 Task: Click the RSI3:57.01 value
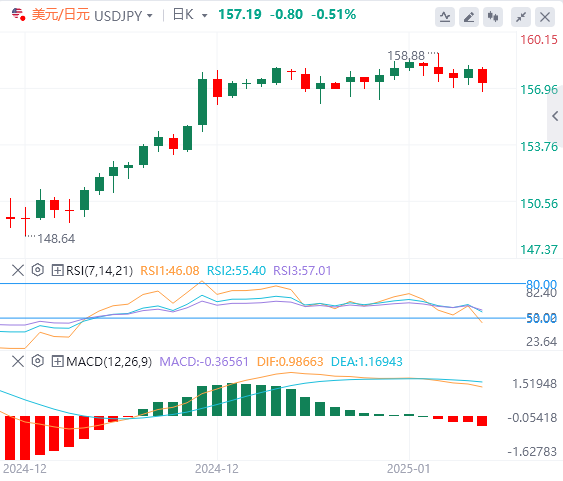(x=302, y=271)
